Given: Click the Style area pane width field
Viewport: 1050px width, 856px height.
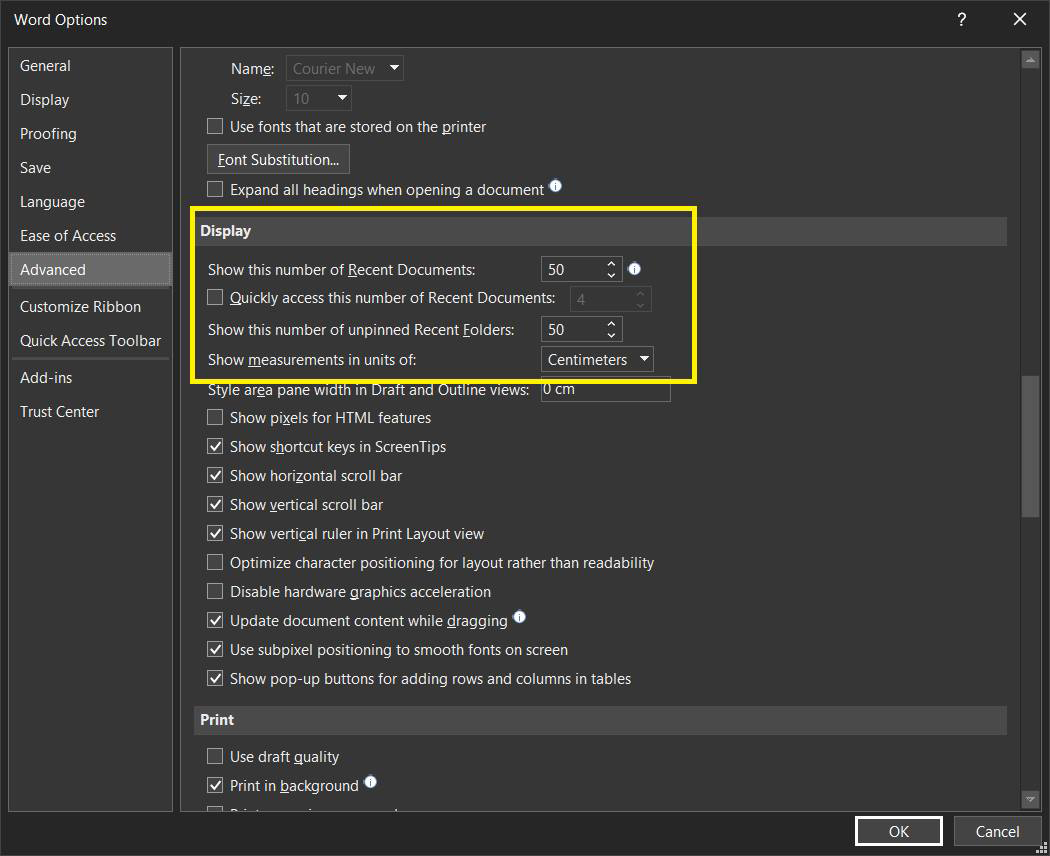Looking at the screenshot, I should point(605,390).
